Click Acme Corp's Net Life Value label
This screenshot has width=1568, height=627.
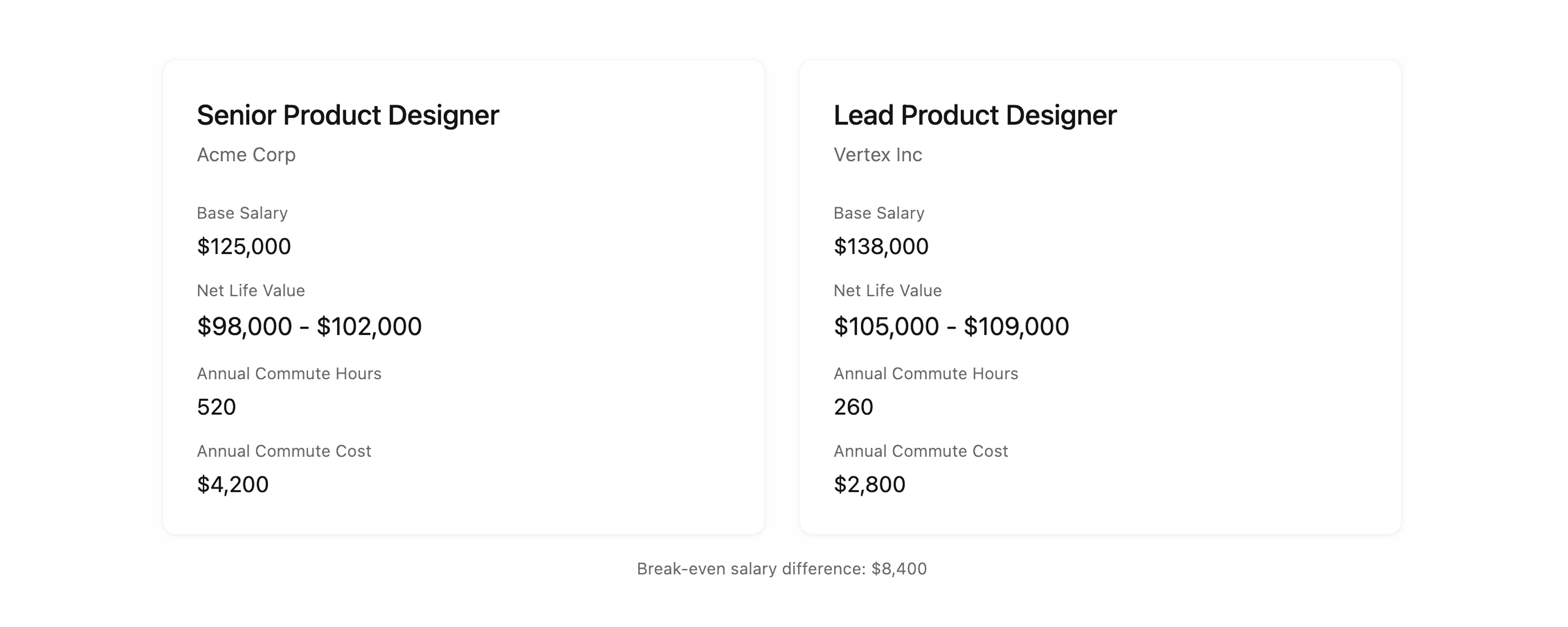[x=250, y=291]
